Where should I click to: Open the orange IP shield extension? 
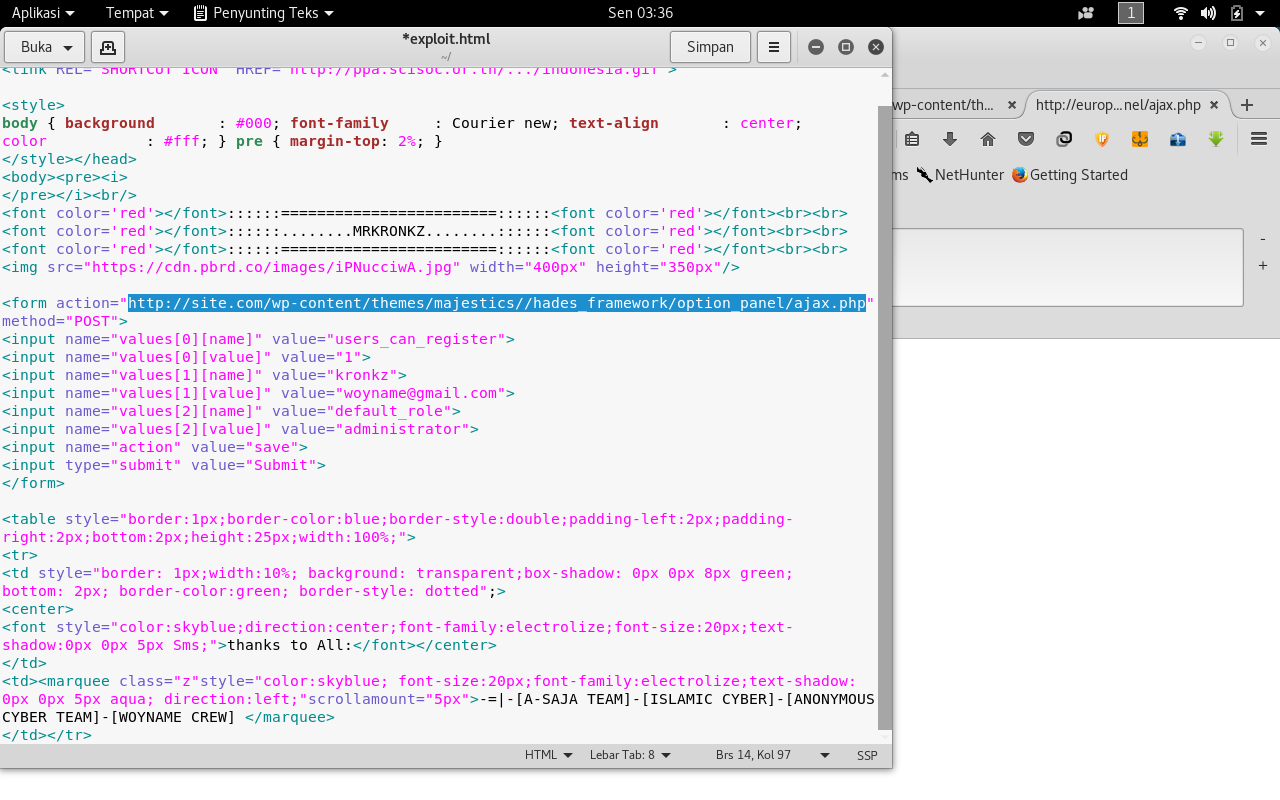point(1102,139)
